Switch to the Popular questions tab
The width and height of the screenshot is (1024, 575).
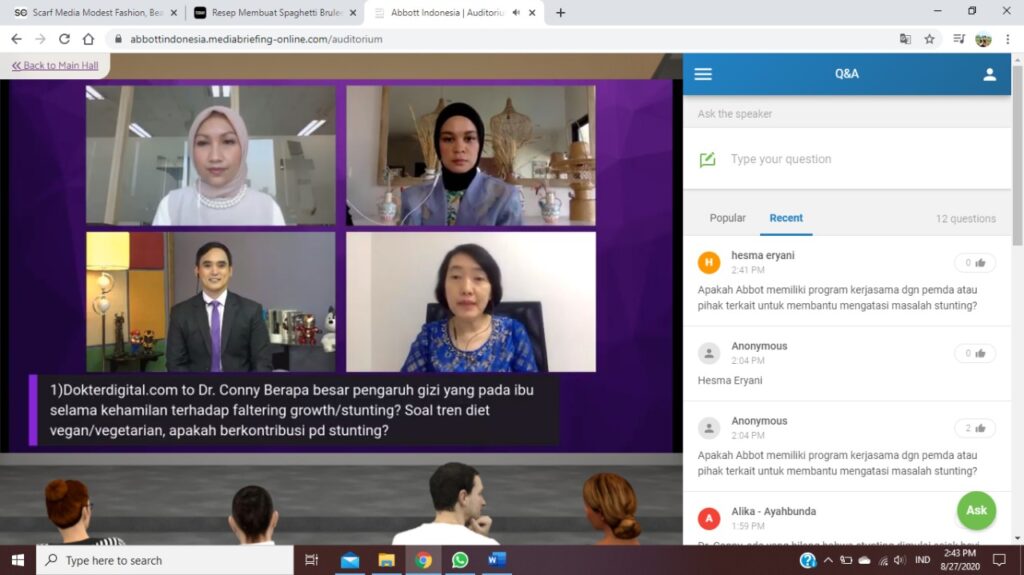pyautogui.click(x=728, y=218)
